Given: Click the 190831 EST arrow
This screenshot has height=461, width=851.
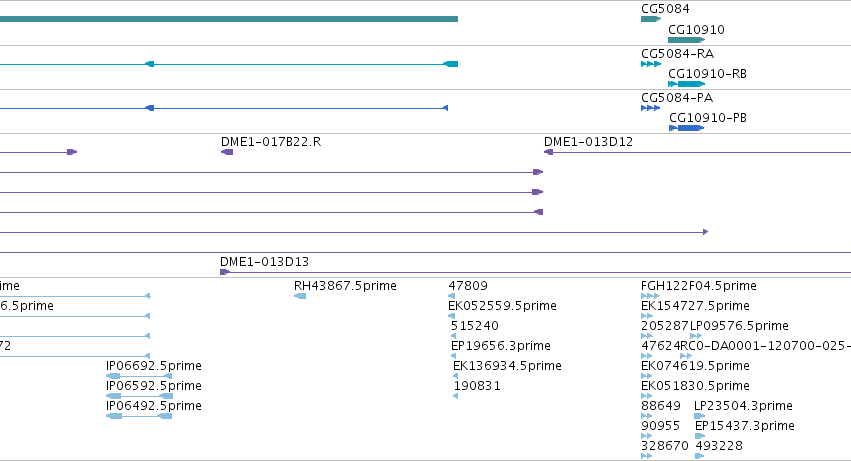Looking at the screenshot, I should pyautogui.click(x=455, y=396).
